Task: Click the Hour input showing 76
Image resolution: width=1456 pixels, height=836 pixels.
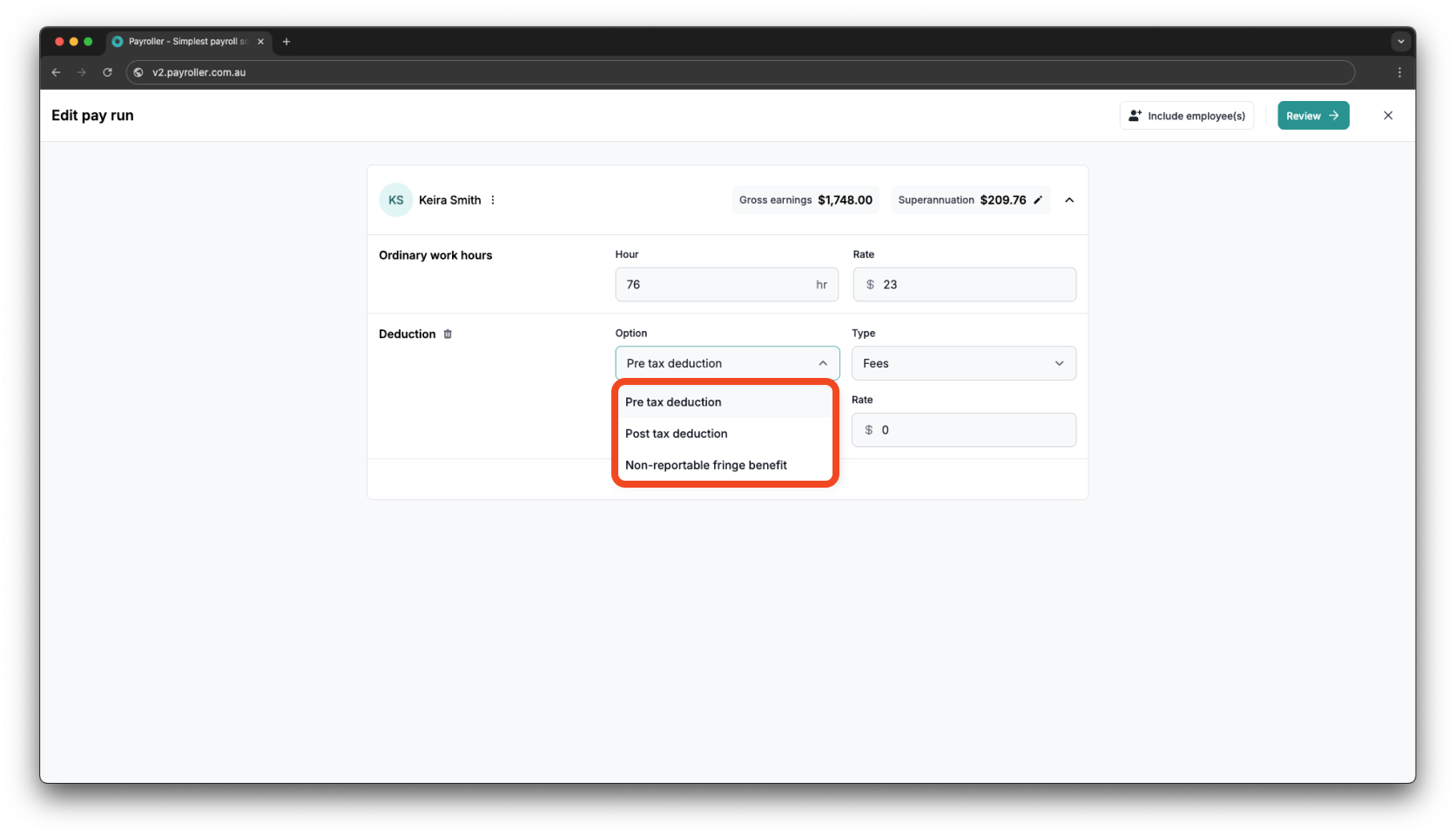Action: (x=726, y=284)
